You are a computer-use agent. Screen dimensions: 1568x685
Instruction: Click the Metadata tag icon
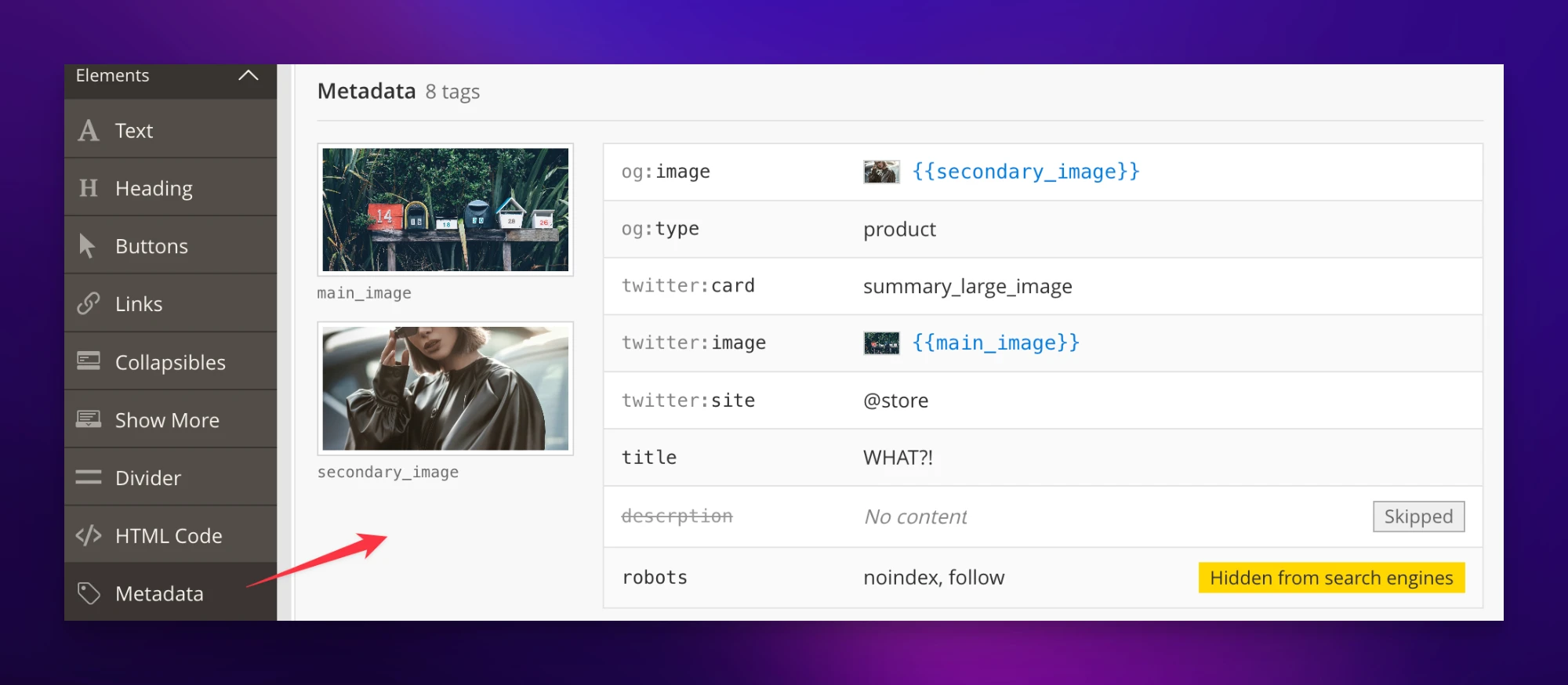[89, 593]
